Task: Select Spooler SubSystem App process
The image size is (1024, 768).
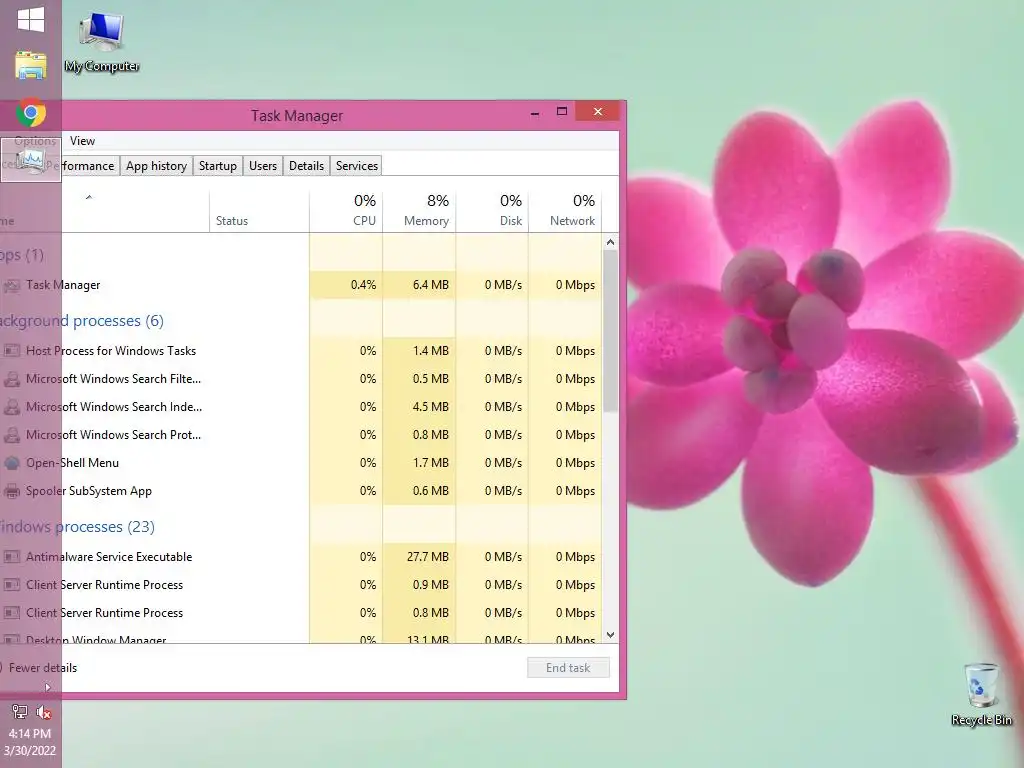Action: [x=300, y=491]
